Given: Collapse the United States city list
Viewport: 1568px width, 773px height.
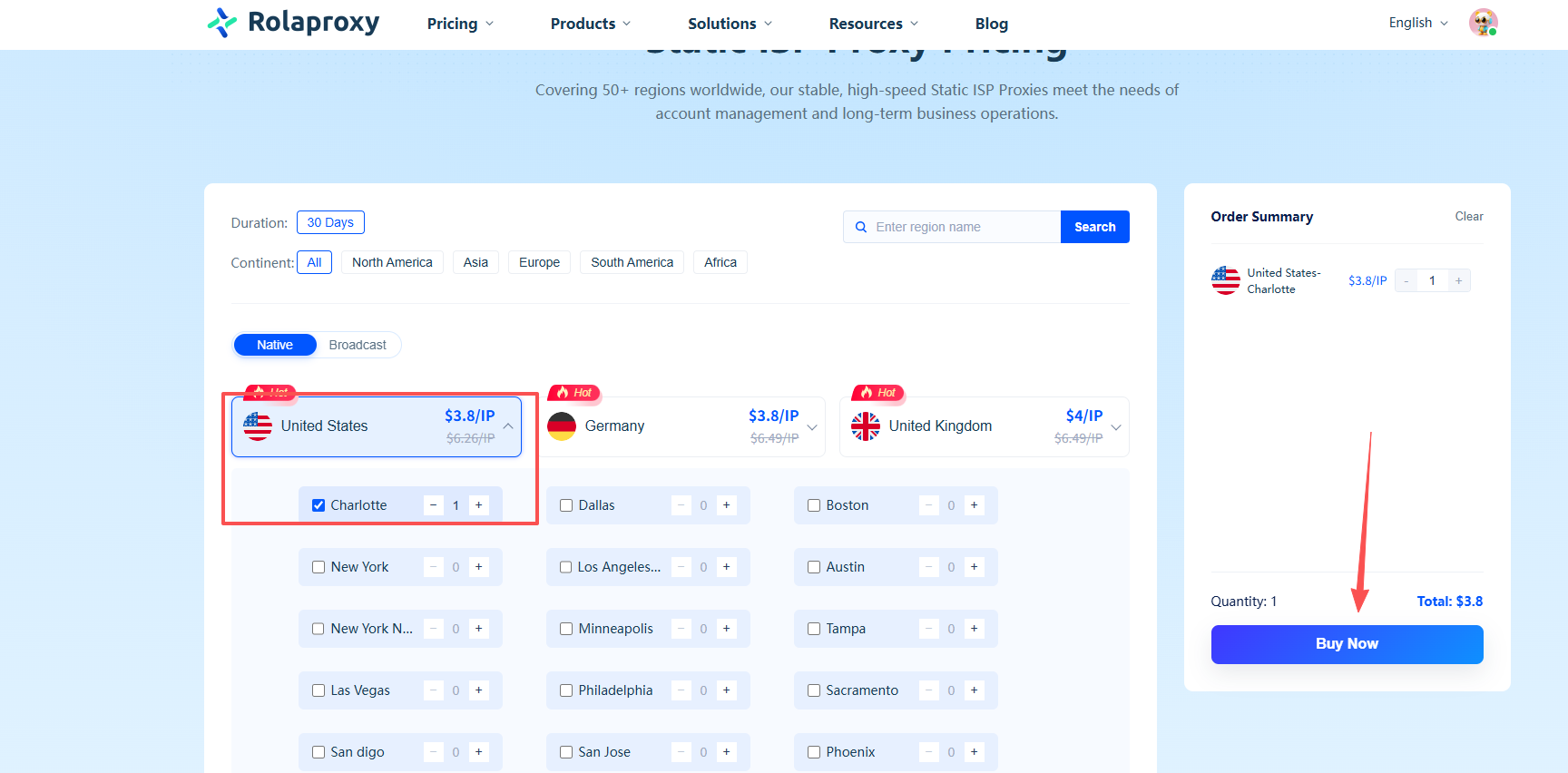Looking at the screenshot, I should pos(508,426).
